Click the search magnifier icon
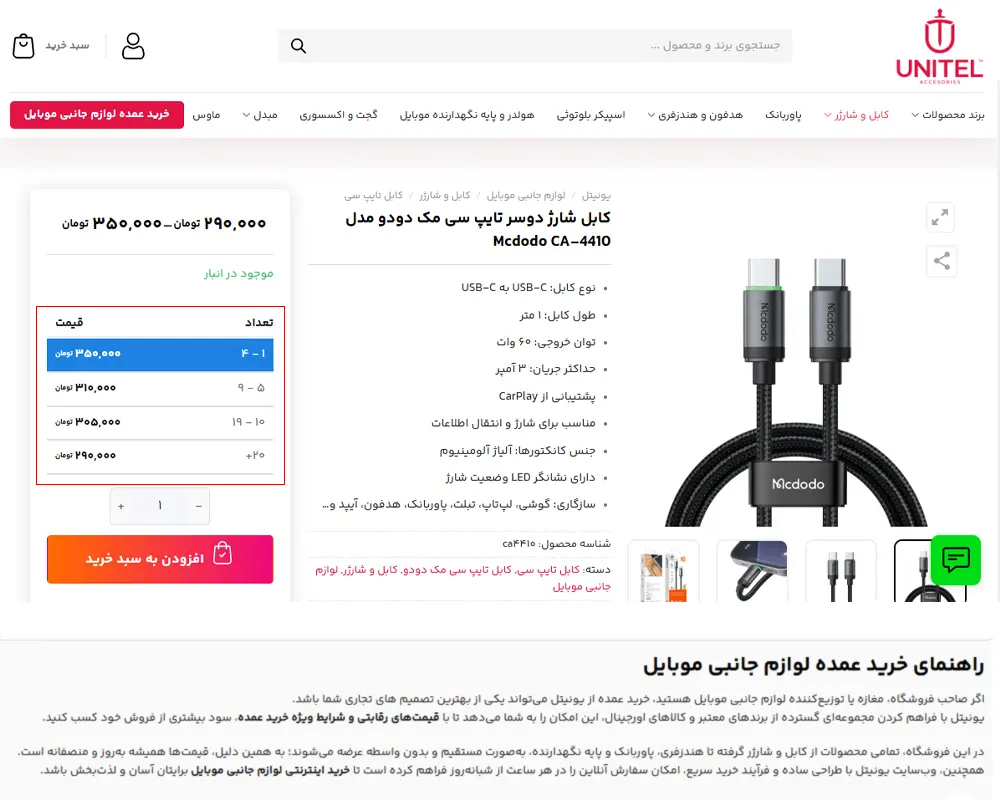1000x800 pixels. coord(298,46)
